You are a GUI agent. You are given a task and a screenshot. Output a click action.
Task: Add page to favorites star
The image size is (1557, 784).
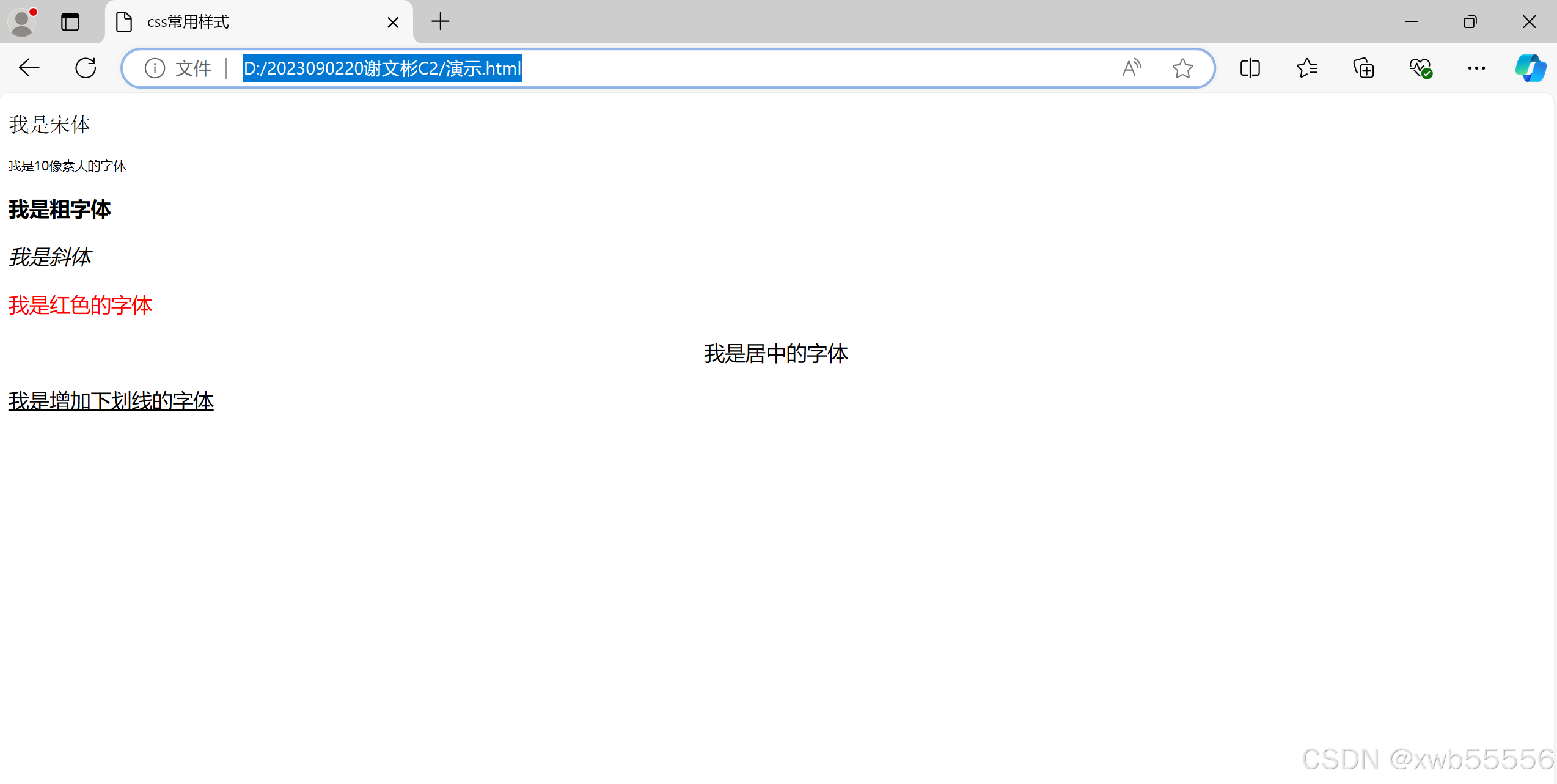[1182, 68]
